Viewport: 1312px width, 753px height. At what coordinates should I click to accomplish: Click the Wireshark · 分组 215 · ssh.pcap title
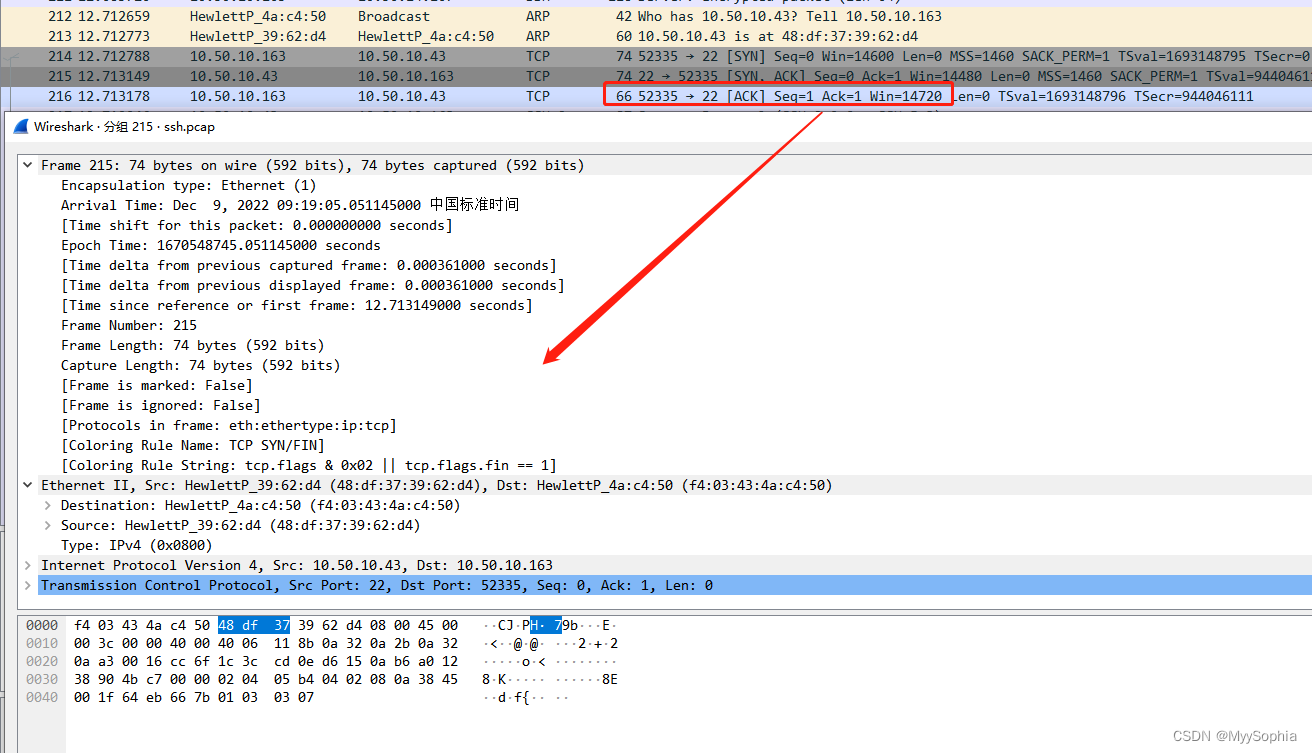[x=124, y=127]
